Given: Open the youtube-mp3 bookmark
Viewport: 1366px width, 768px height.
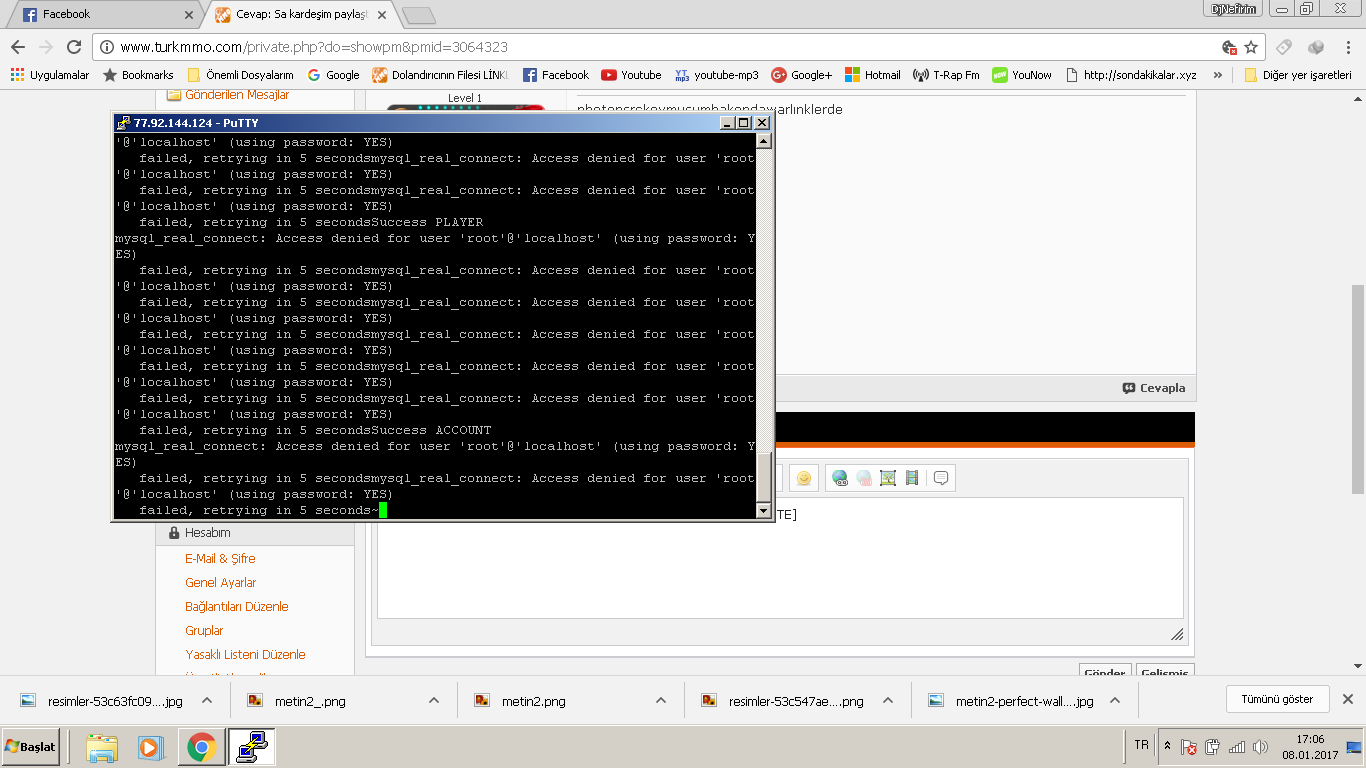Looking at the screenshot, I should 717,75.
